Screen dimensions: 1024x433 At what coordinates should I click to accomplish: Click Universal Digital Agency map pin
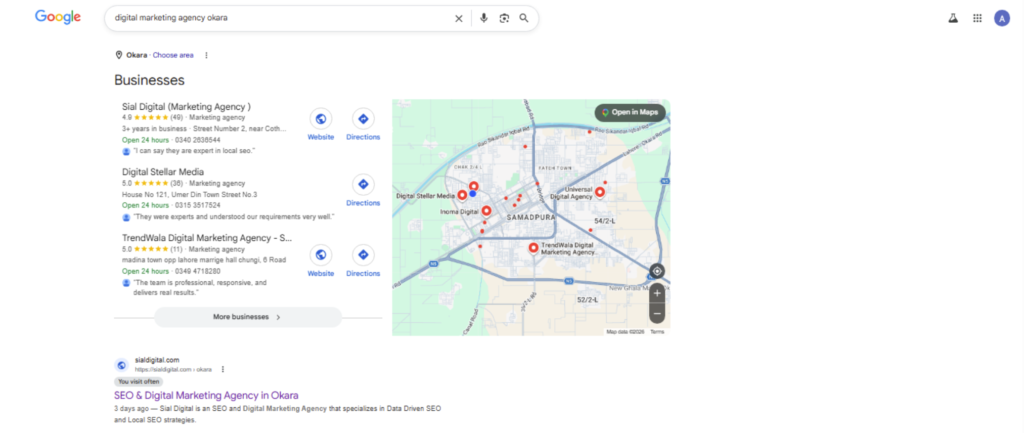[x=600, y=192]
